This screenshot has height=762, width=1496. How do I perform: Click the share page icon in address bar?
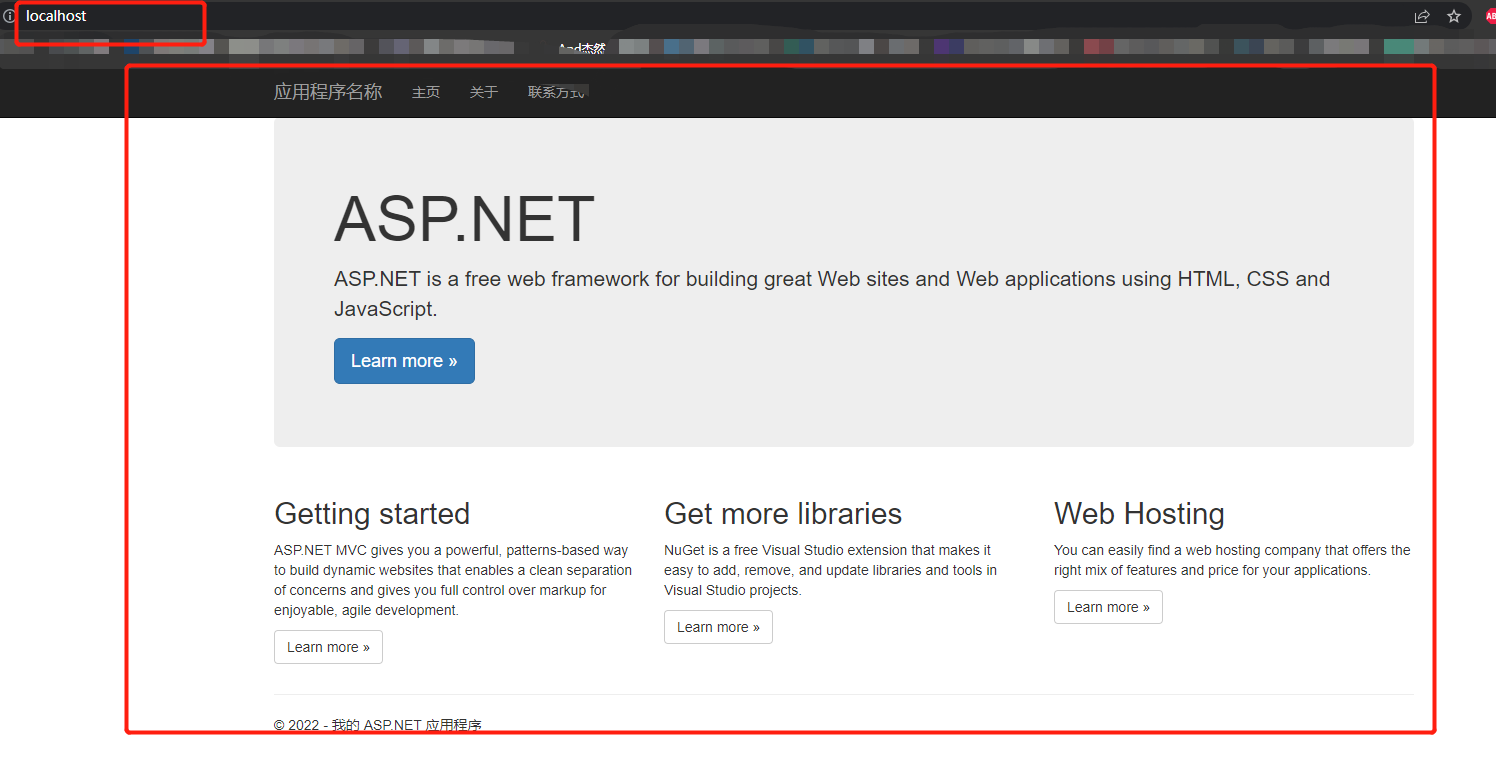[1422, 16]
